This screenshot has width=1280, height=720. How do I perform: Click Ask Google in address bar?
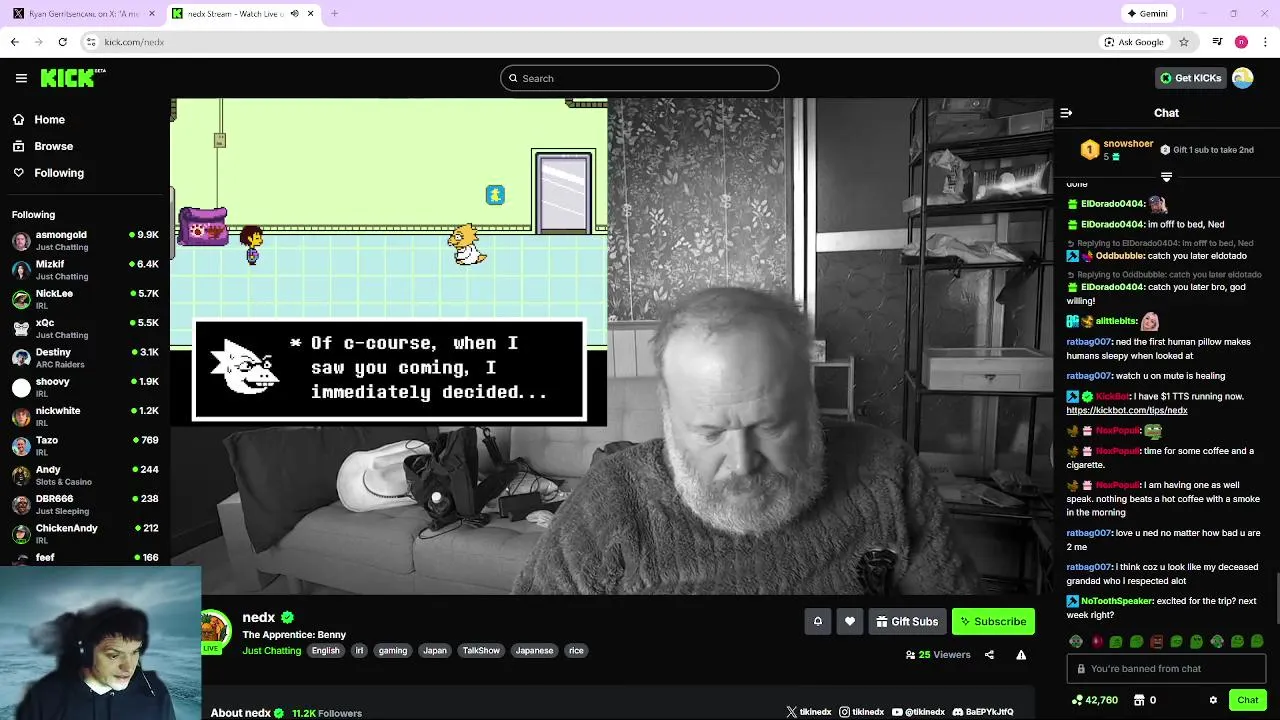click(x=1133, y=42)
